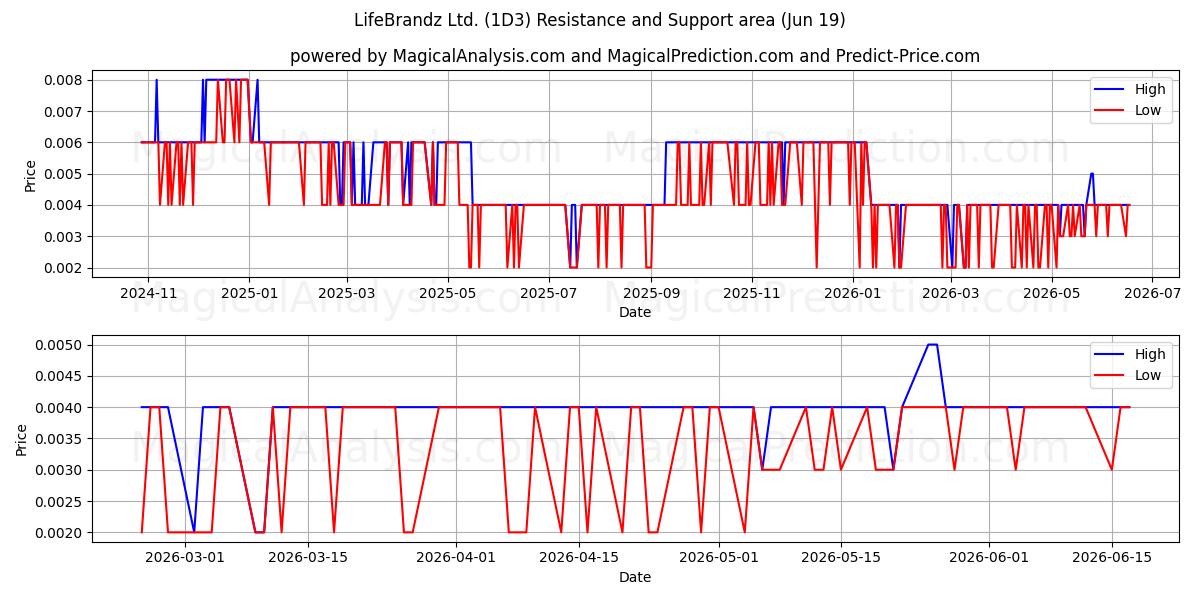The height and width of the screenshot is (600, 1200).
Task: Click the '0.003' y-axis tick on top chart
Action: [65, 237]
